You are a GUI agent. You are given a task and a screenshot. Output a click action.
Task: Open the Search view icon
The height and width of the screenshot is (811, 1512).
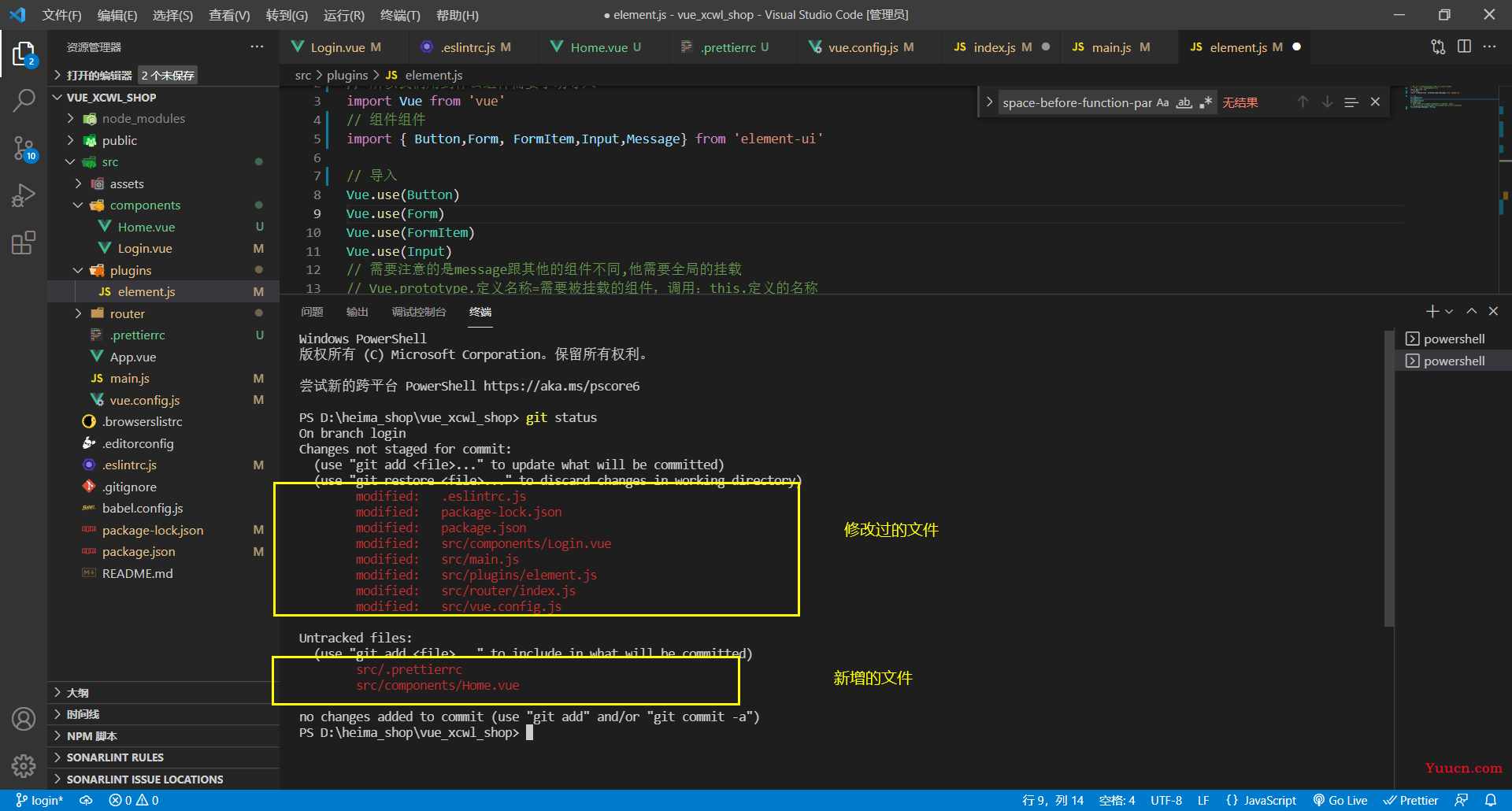[x=24, y=100]
